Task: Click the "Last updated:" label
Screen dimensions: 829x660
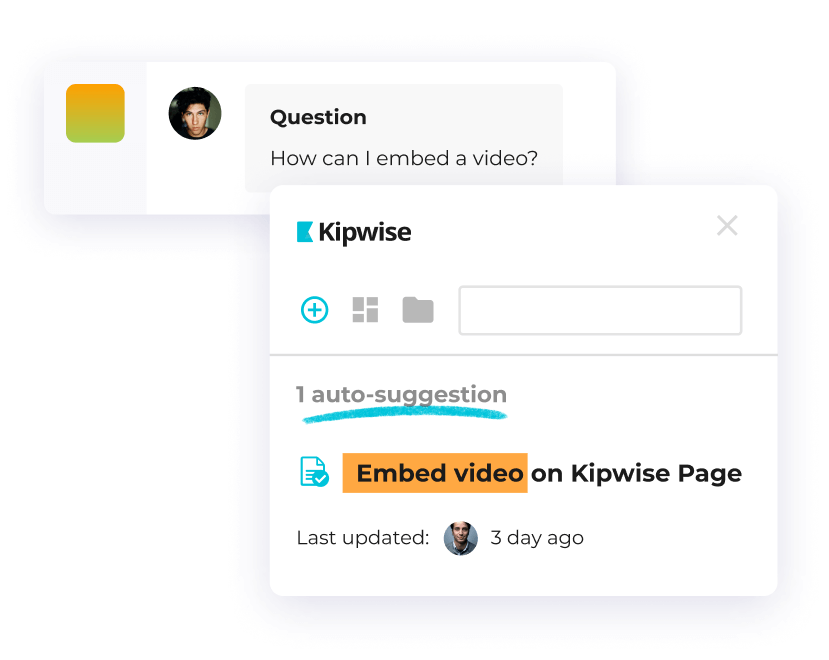Action: point(363,538)
